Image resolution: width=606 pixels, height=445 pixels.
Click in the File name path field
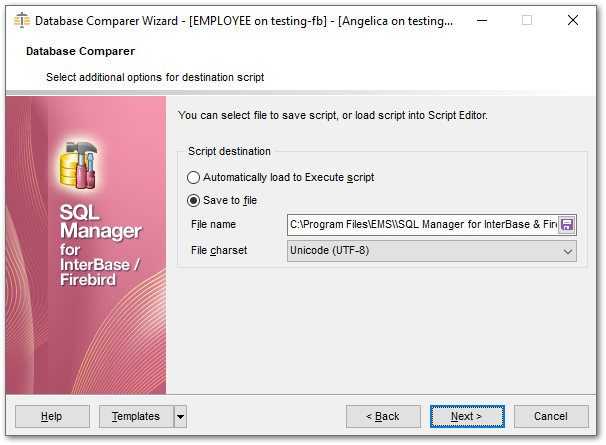click(x=420, y=225)
